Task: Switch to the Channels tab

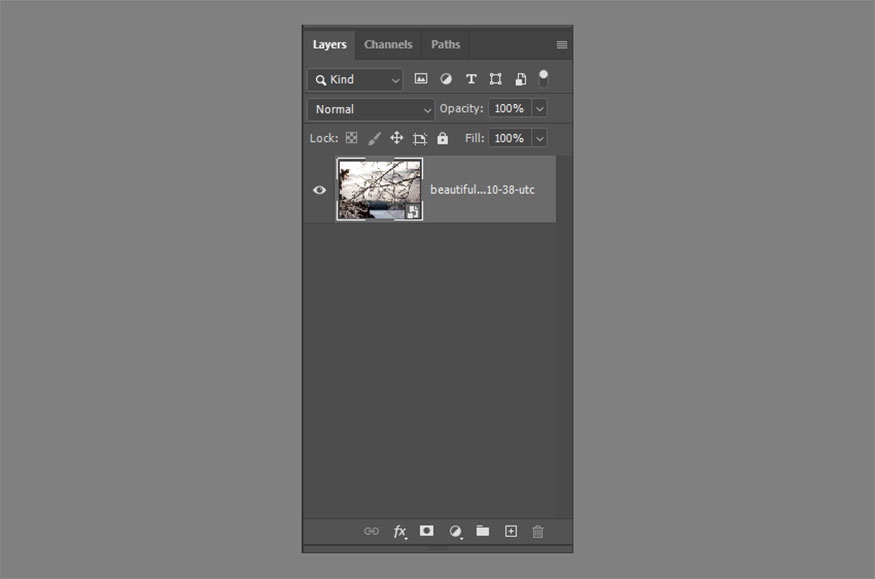Action: tap(388, 44)
